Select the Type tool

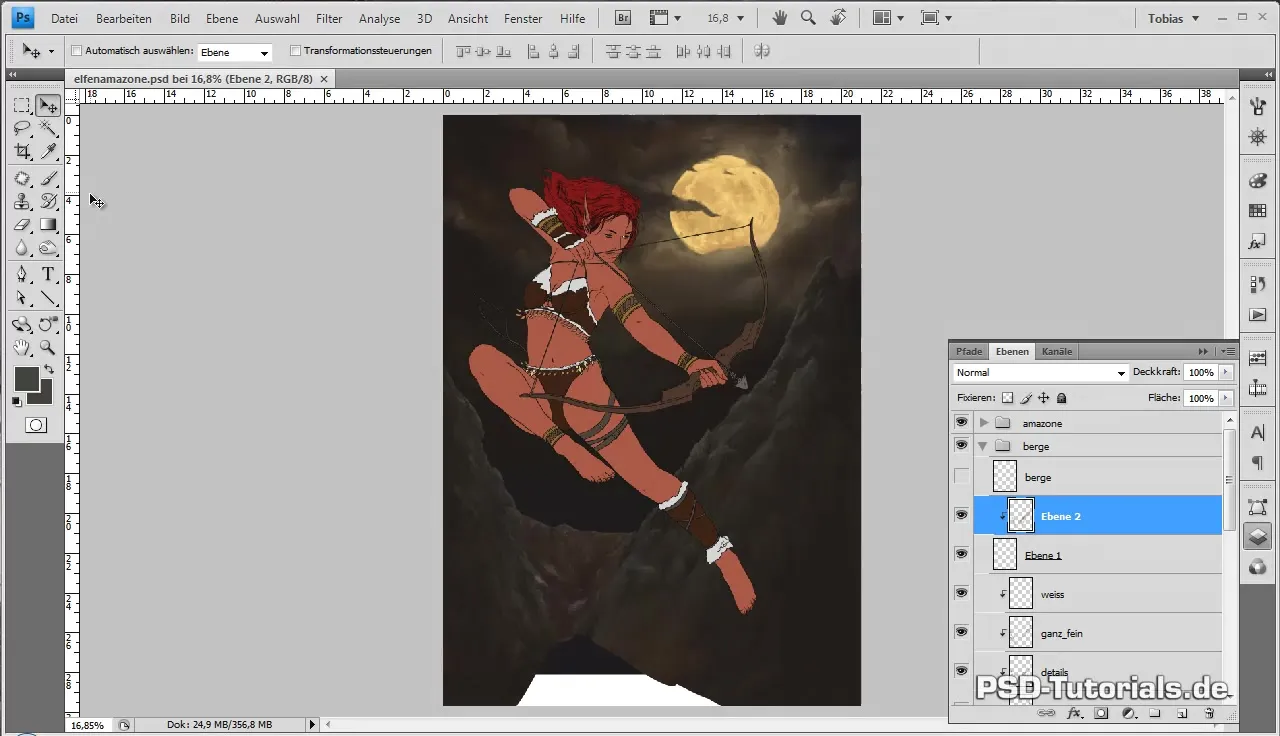(x=47, y=275)
